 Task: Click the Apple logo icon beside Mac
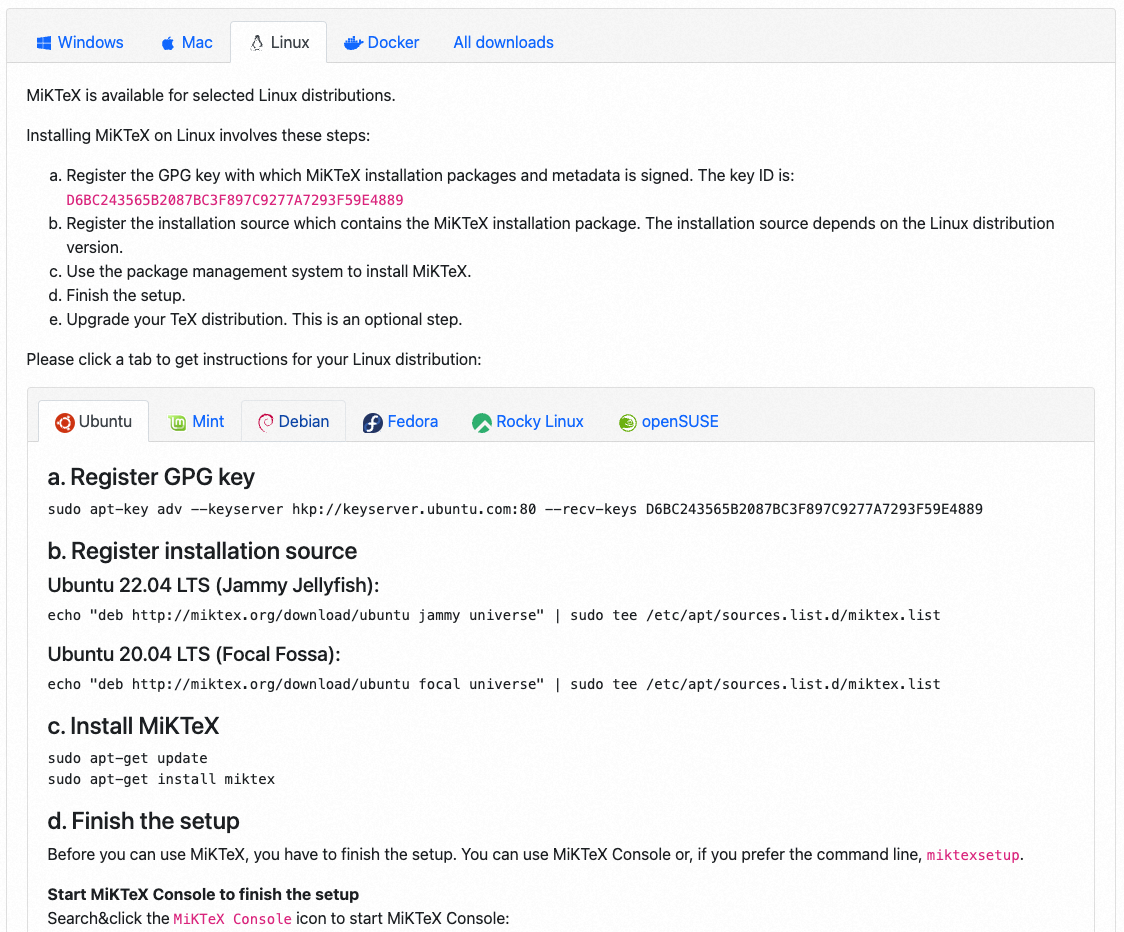pos(168,43)
